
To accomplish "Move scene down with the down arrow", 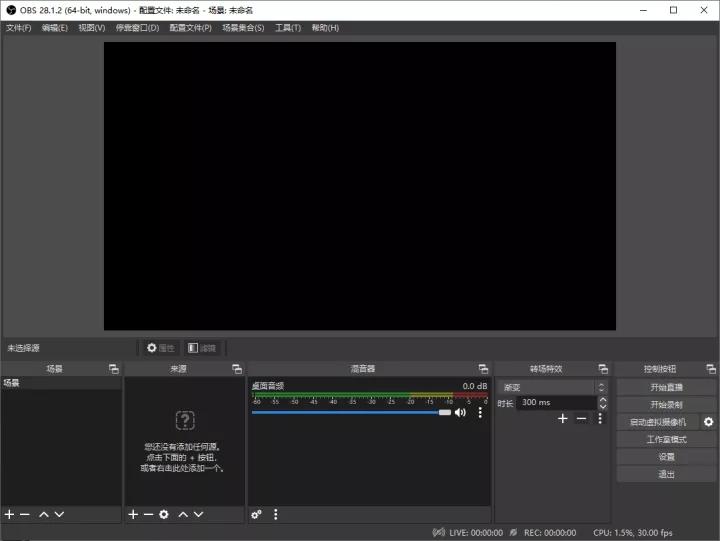I will click(x=59, y=514).
